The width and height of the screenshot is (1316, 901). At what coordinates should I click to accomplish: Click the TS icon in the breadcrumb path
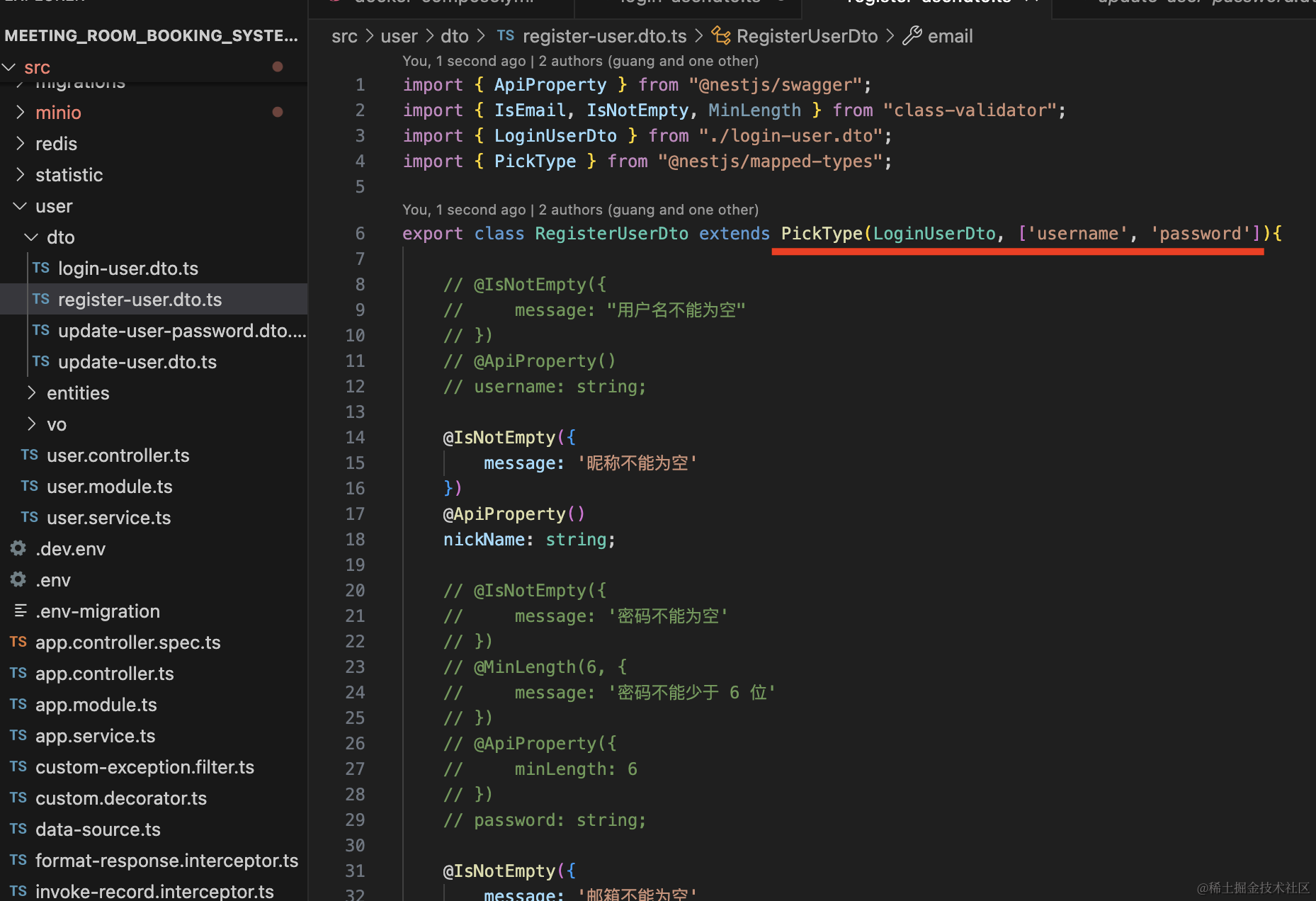pos(506,35)
